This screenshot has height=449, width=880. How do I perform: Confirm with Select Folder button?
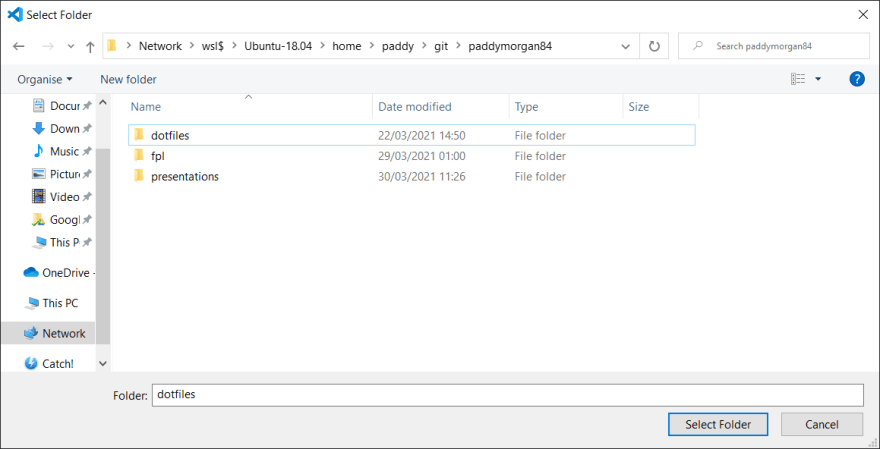718,424
